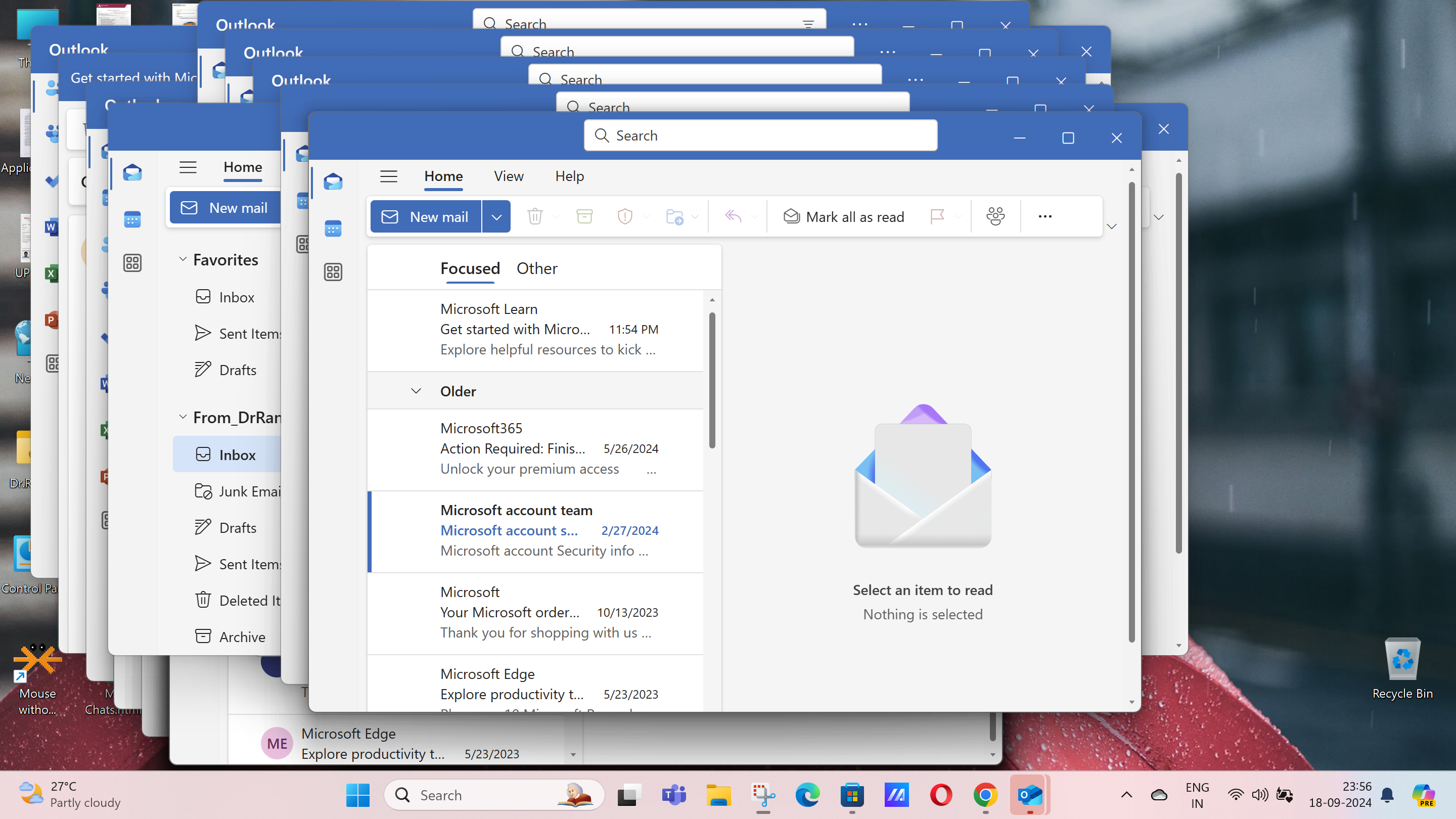The width and height of the screenshot is (1456, 819).
Task: Click Mail icon in left Outlook window sidebar
Action: pyautogui.click(x=132, y=172)
